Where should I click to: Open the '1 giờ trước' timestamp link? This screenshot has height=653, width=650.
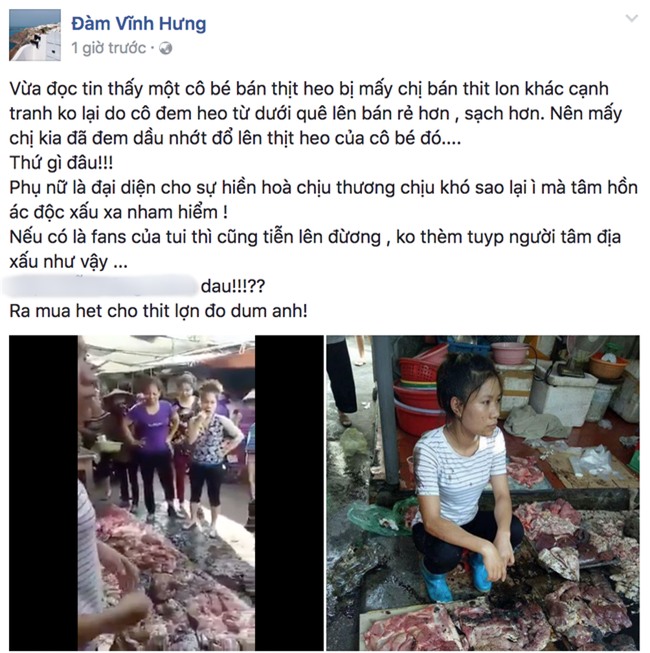[x=109, y=48]
